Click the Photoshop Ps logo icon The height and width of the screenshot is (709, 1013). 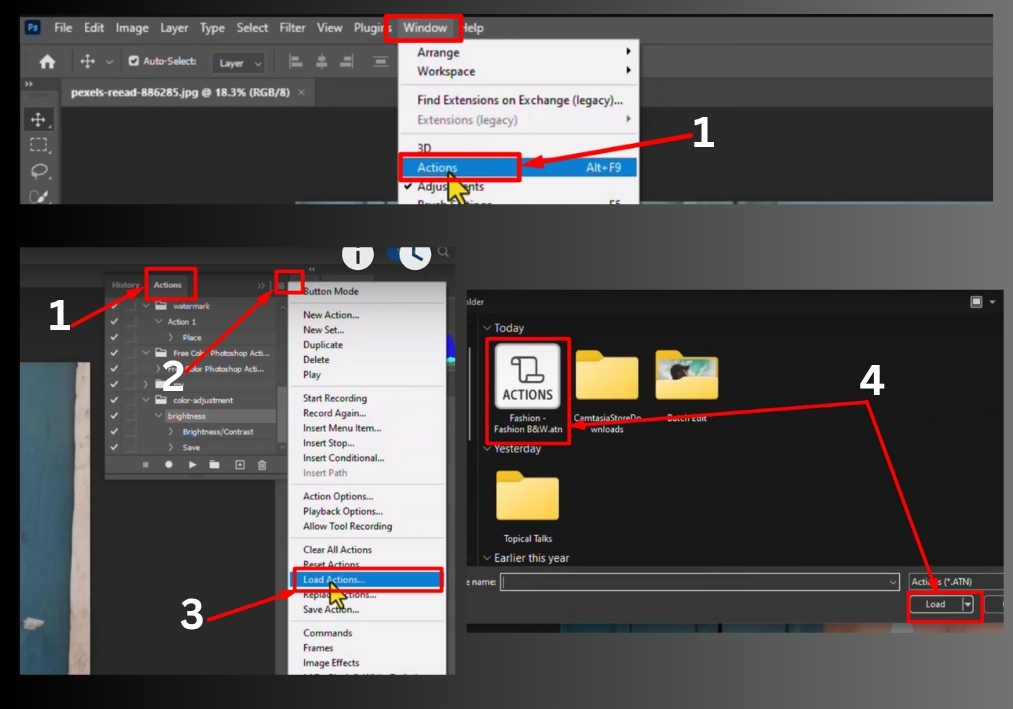(33, 28)
